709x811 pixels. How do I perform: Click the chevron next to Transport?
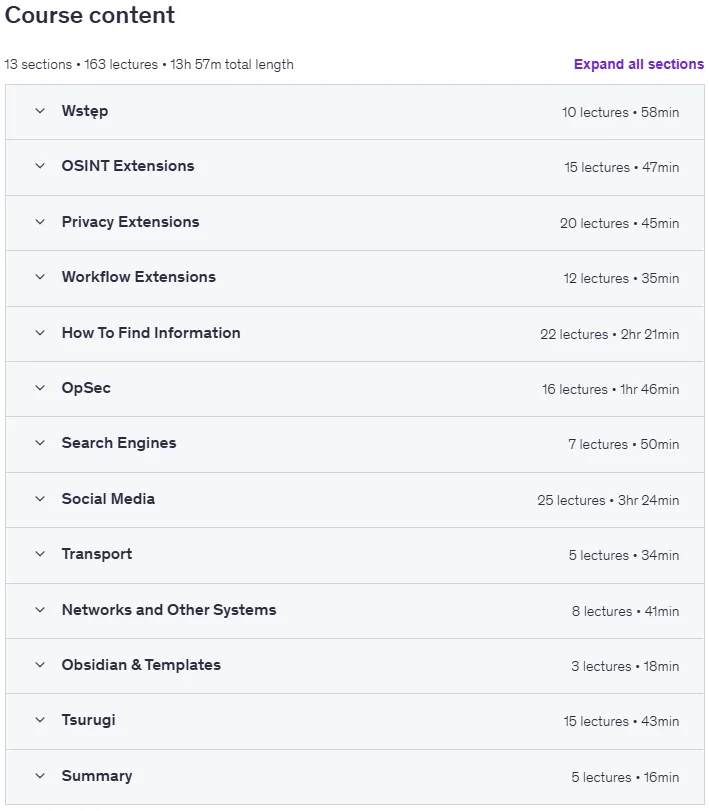coord(40,554)
